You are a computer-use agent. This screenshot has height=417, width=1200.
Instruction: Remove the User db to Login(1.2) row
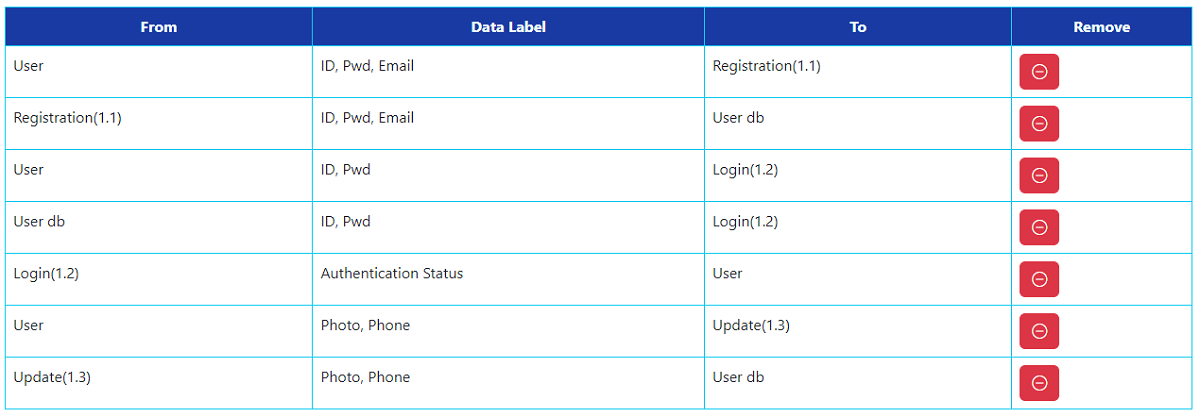[x=1039, y=228]
